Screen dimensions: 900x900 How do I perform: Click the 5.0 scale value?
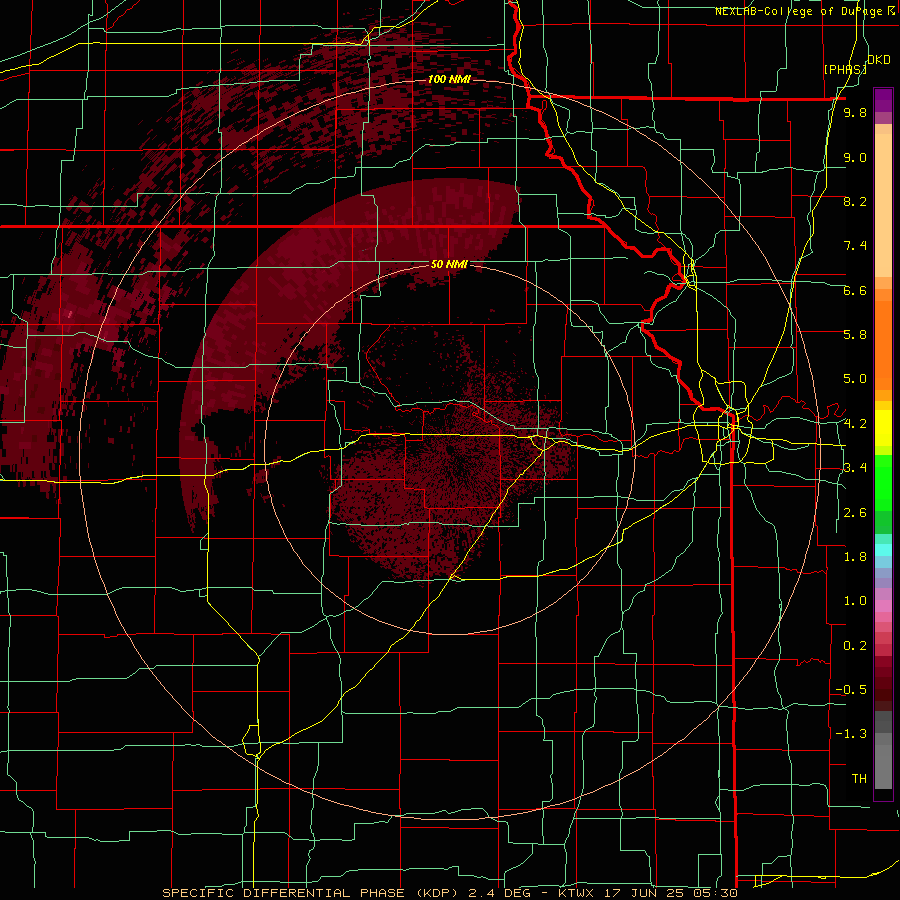pyautogui.click(x=855, y=379)
